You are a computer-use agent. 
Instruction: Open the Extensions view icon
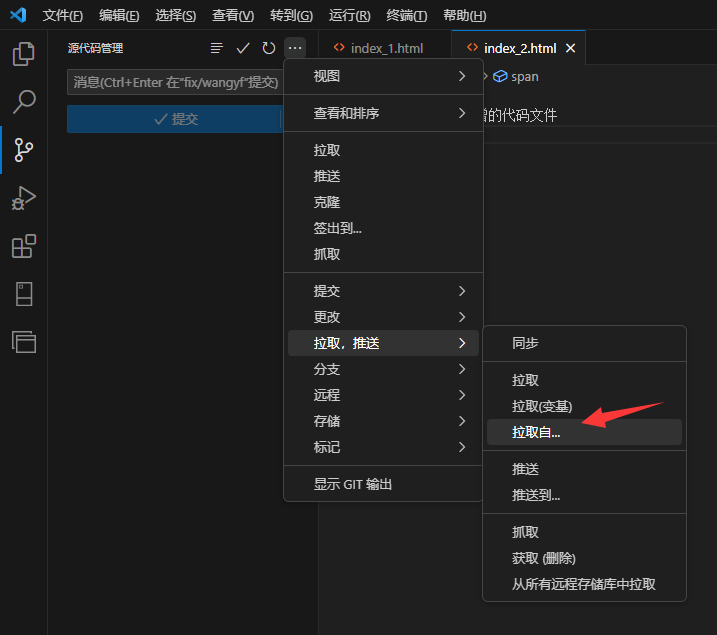23,246
